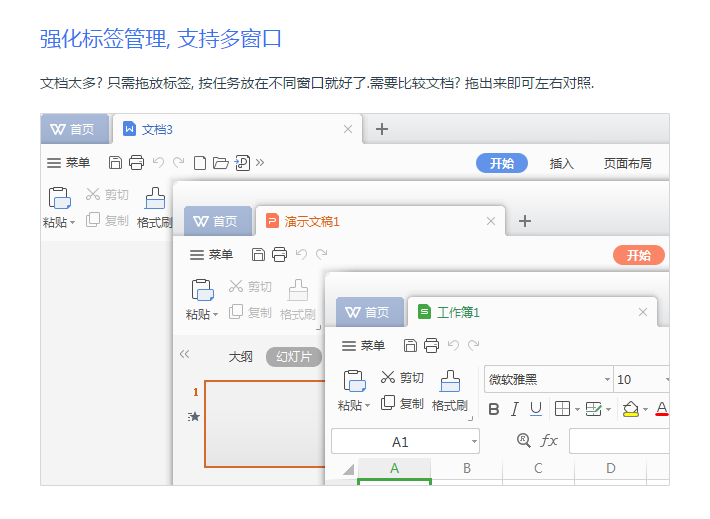Click 剪切 in the 演示文稿1 window
This screenshot has height=519, width=710.
[250, 286]
